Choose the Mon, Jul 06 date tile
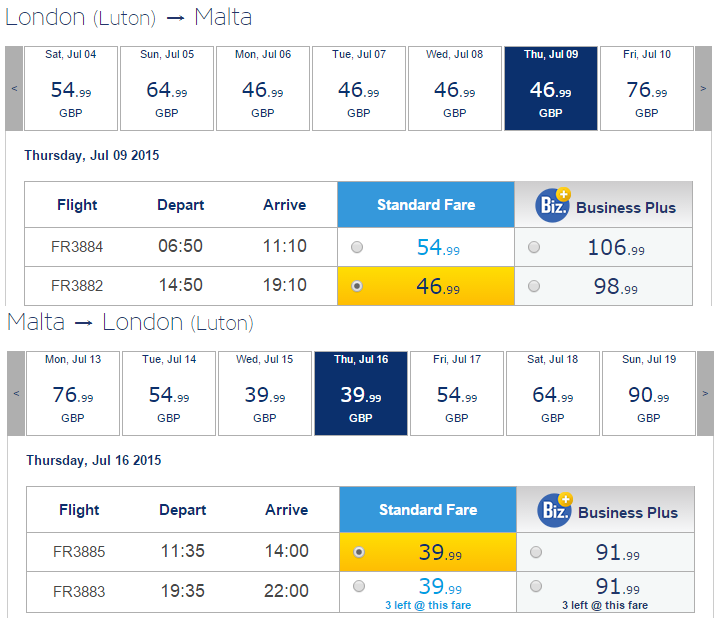 coord(263,88)
